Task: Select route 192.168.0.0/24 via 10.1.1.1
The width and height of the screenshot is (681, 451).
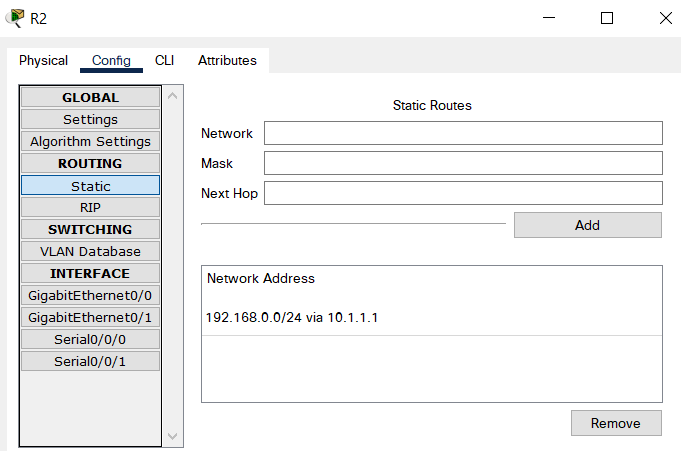Action: point(432,317)
